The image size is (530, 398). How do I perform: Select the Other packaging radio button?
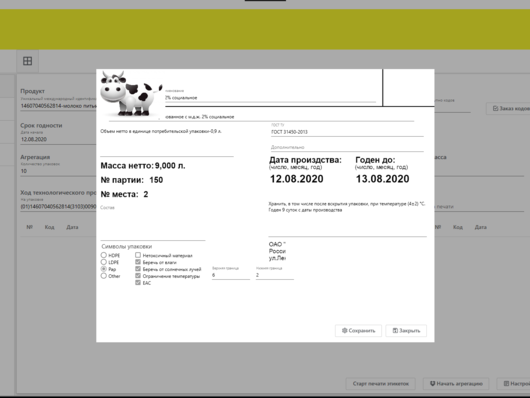coord(104,276)
